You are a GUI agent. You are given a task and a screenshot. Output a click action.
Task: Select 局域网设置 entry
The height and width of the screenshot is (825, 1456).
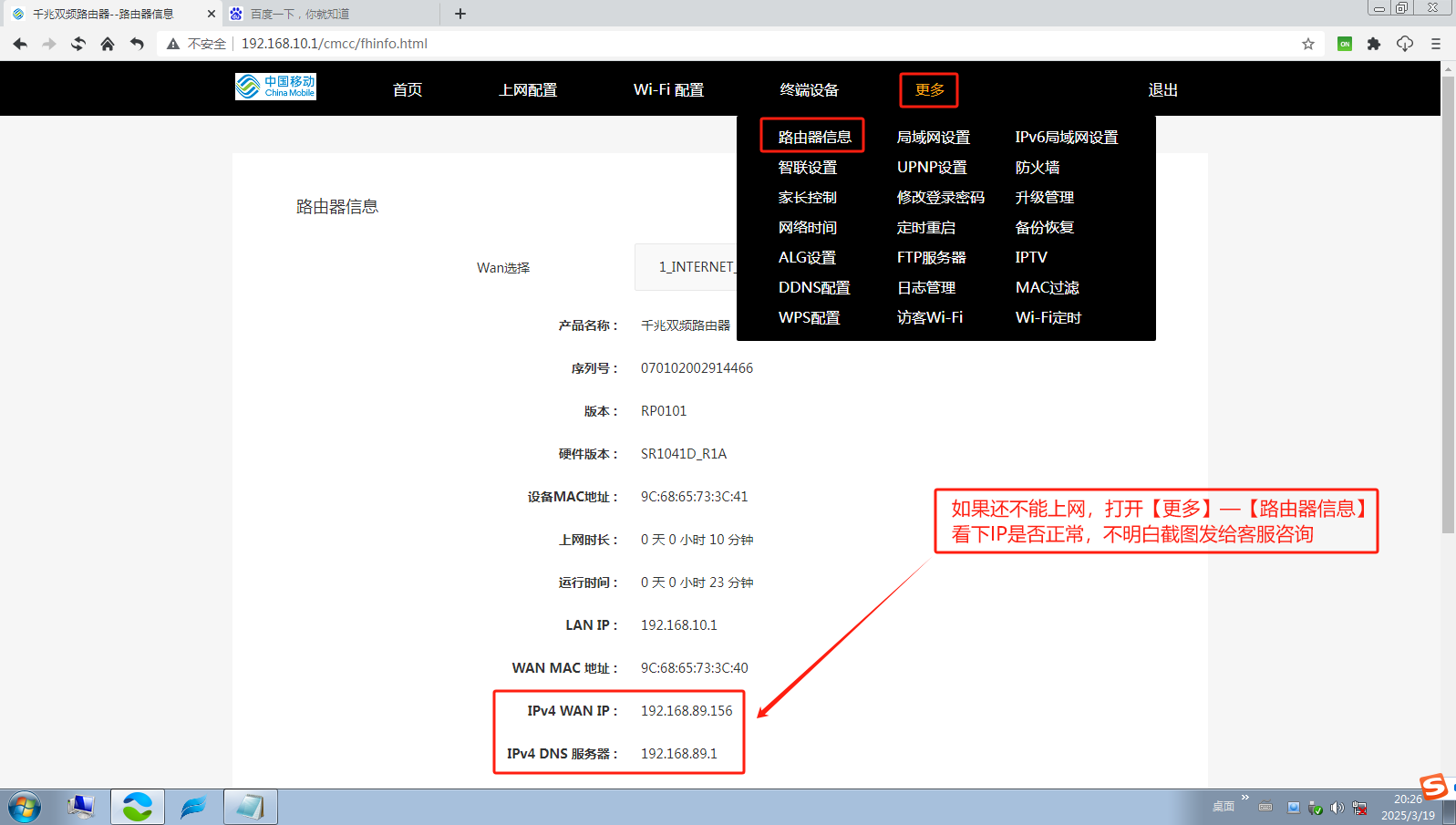(934, 137)
